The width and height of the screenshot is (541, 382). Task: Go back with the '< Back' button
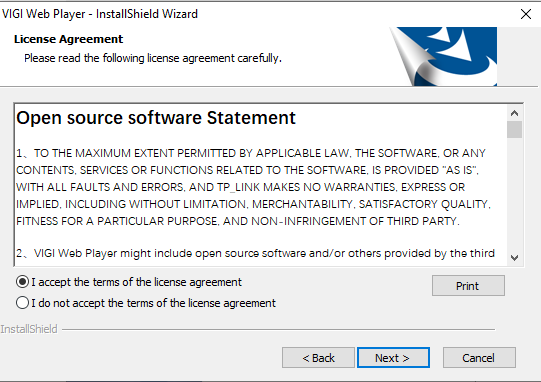(318, 358)
